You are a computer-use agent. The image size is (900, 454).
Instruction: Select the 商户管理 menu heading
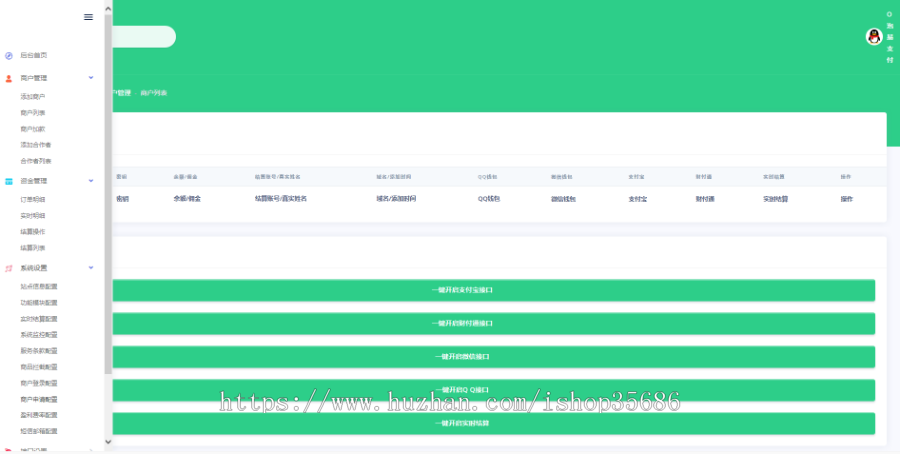pyautogui.click(x=34, y=78)
